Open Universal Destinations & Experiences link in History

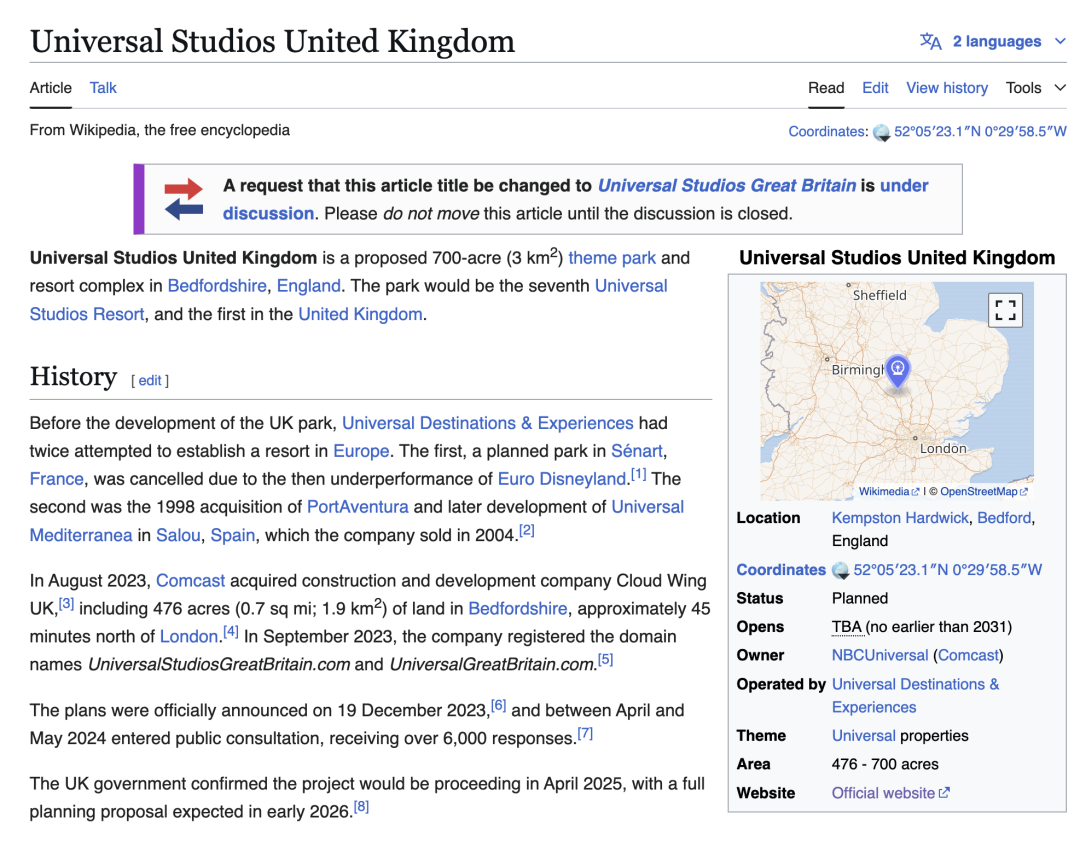(488, 423)
